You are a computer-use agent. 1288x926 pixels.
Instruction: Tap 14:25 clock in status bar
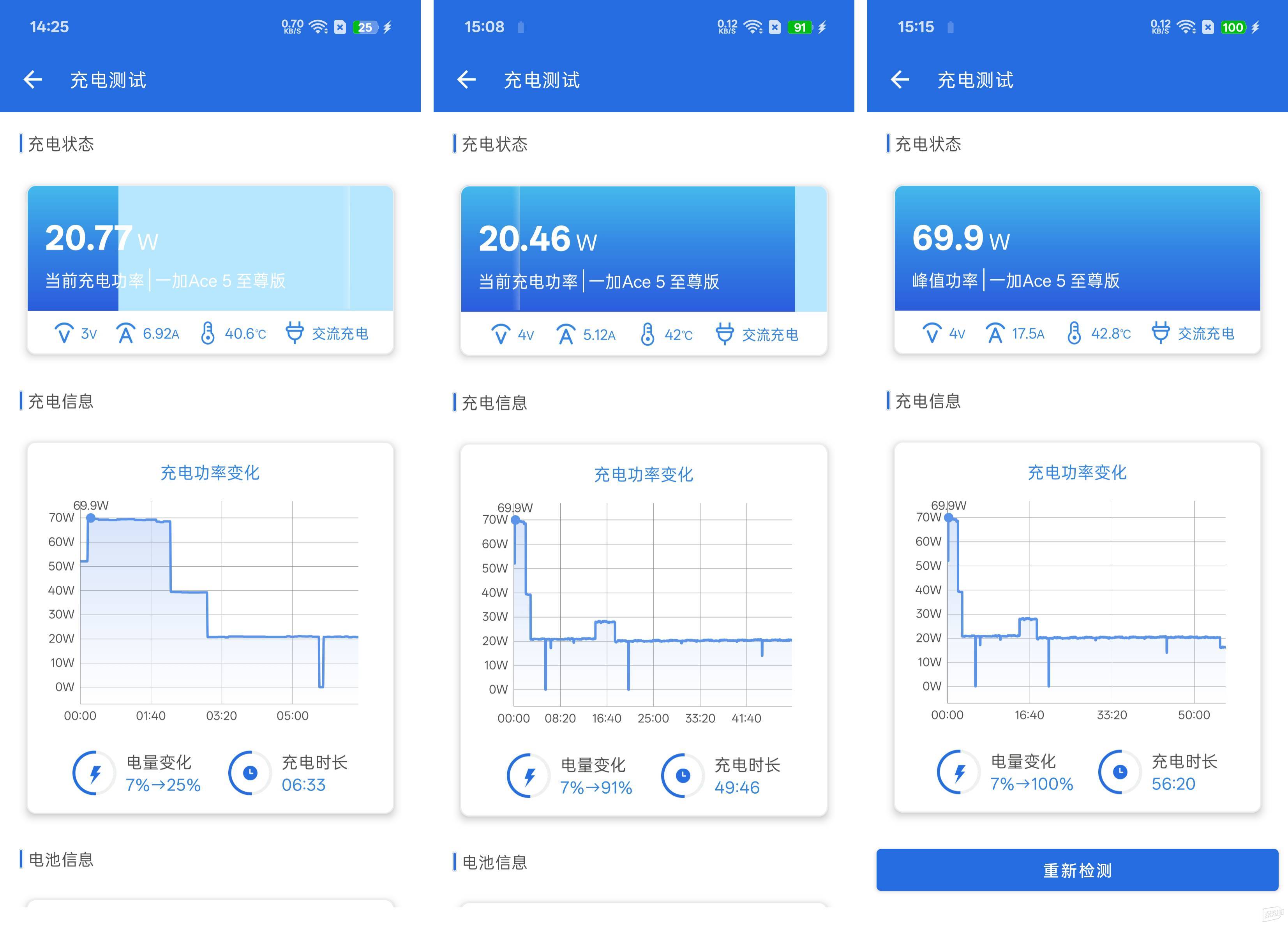click(49, 27)
